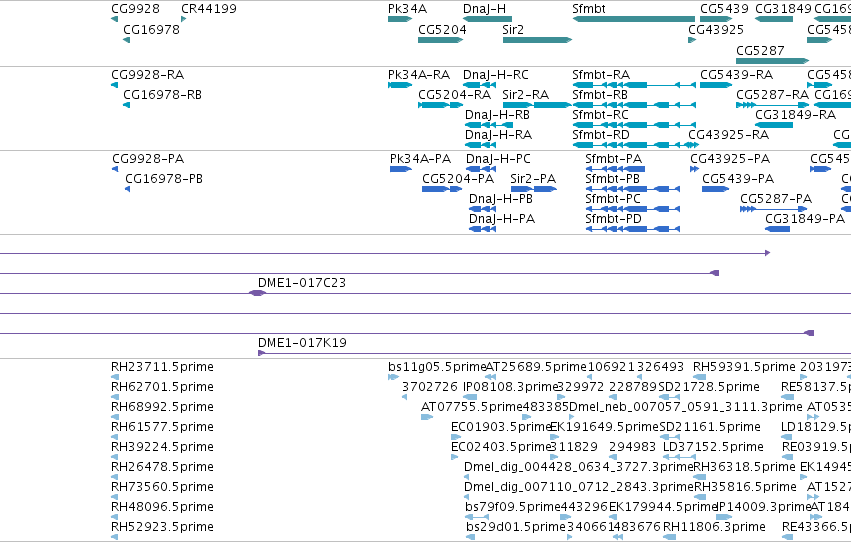Screen dimensions: 851x542
Task: Select the DnaJ-H gene label
Action: 485,9
